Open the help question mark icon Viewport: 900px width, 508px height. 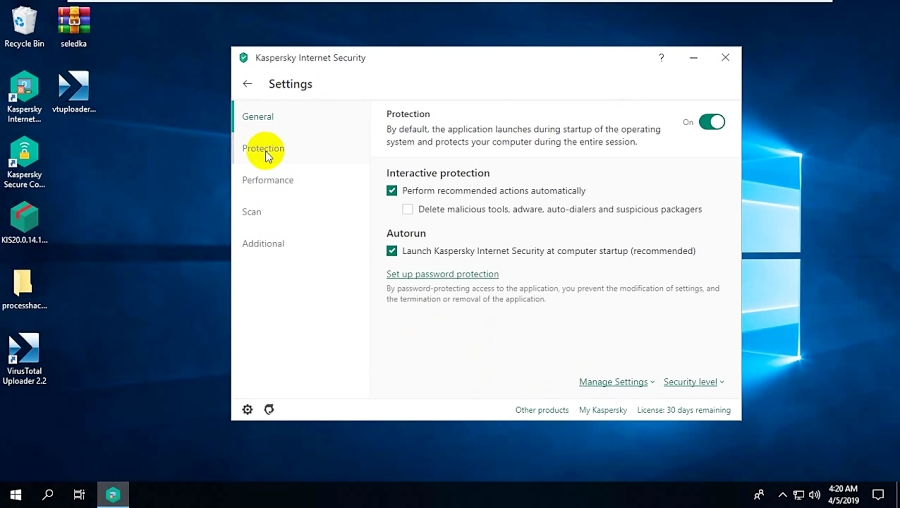click(x=661, y=57)
